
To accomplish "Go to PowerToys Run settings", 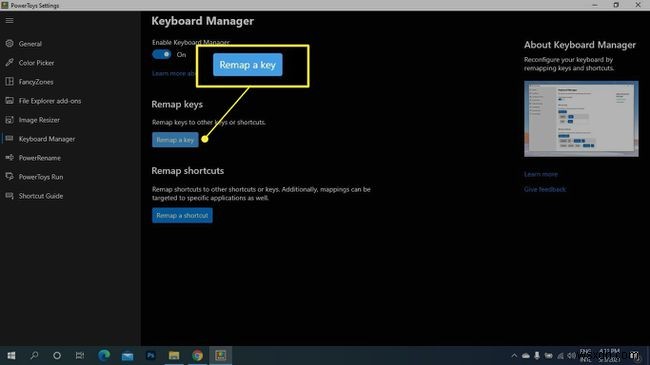I will tap(41, 177).
